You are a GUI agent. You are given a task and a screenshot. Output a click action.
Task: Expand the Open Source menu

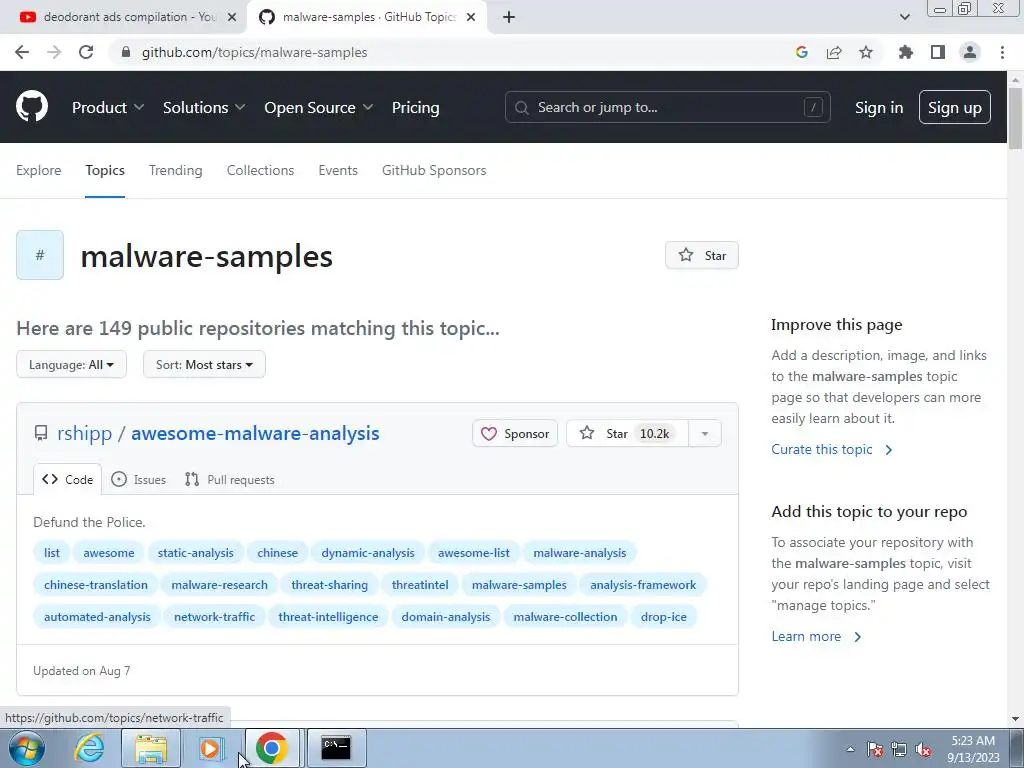click(319, 107)
